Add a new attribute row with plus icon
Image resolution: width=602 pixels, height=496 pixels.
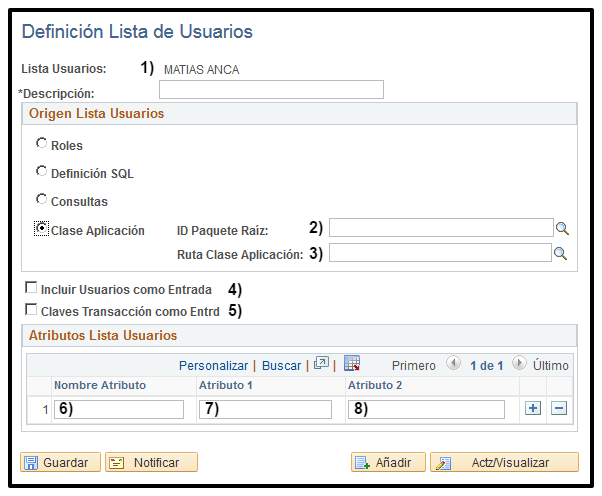(x=533, y=408)
